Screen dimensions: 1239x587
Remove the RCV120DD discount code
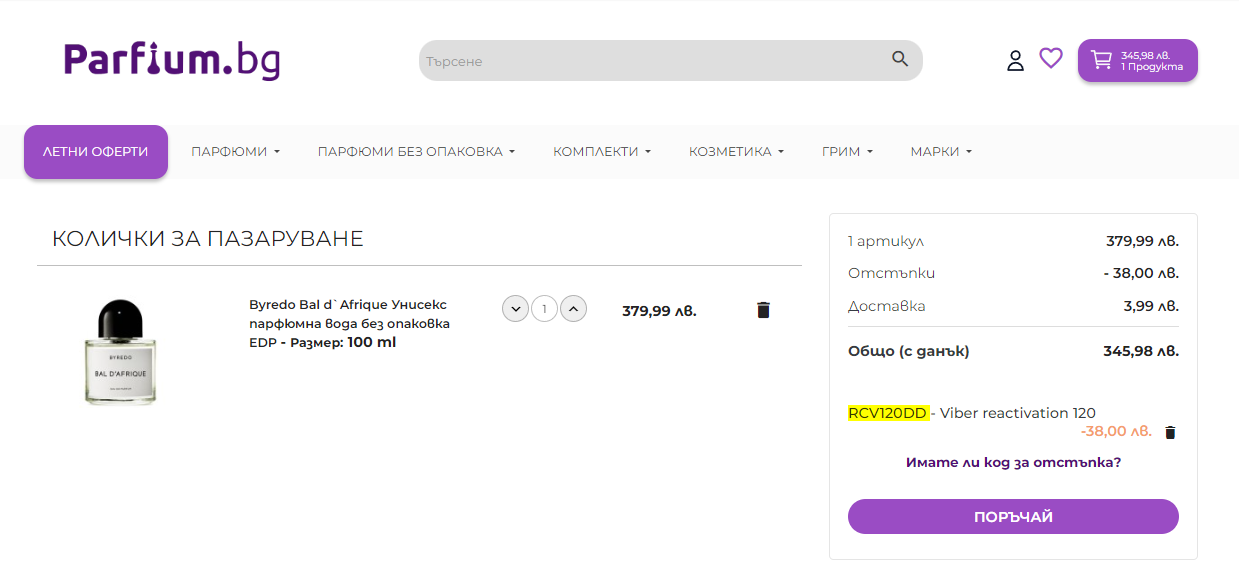1171,432
